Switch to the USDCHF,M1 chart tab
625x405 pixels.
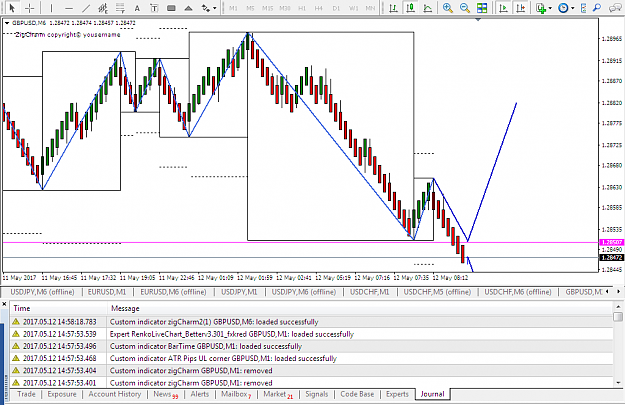pyautogui.click(x=369, y=292)
